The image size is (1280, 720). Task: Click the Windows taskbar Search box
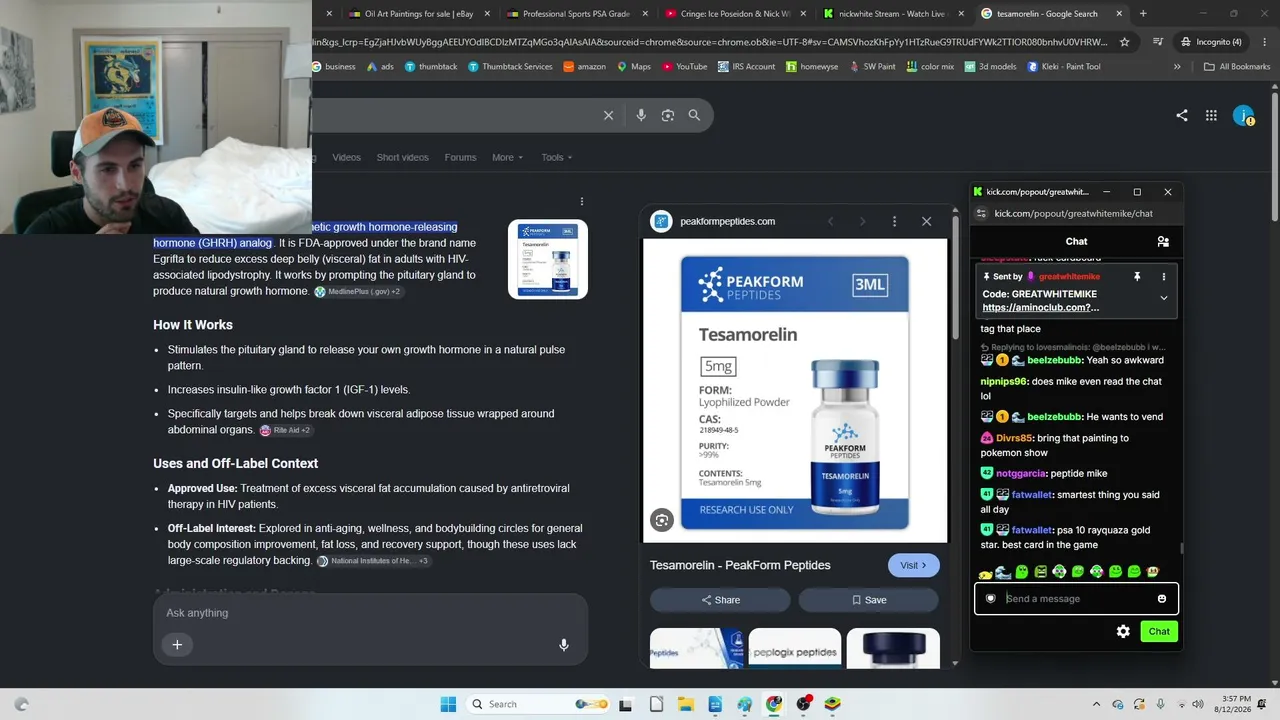point(537,704)
